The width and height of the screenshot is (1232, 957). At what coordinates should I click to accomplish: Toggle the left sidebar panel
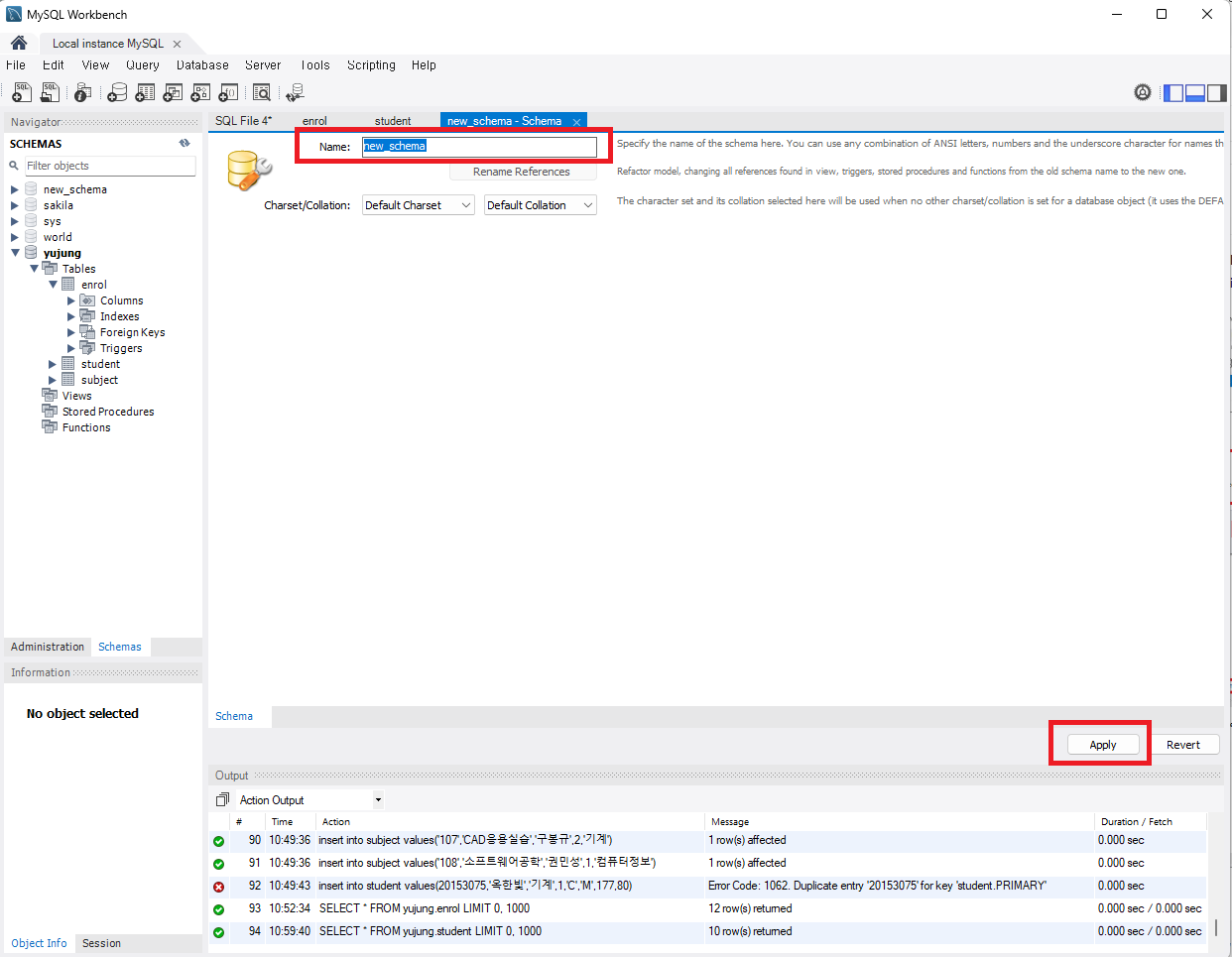1173,92
